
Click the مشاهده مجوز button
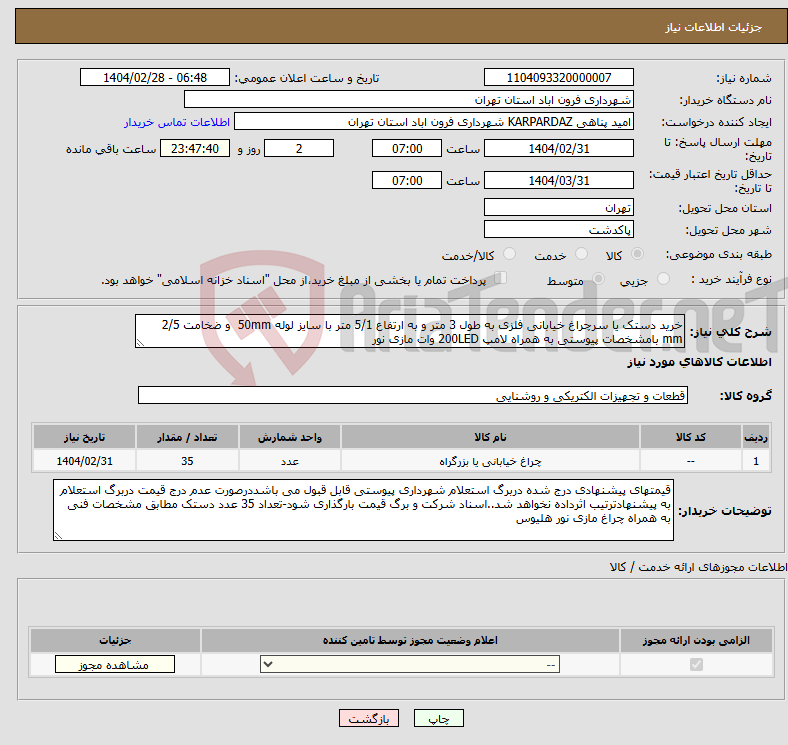pos(115,665)
